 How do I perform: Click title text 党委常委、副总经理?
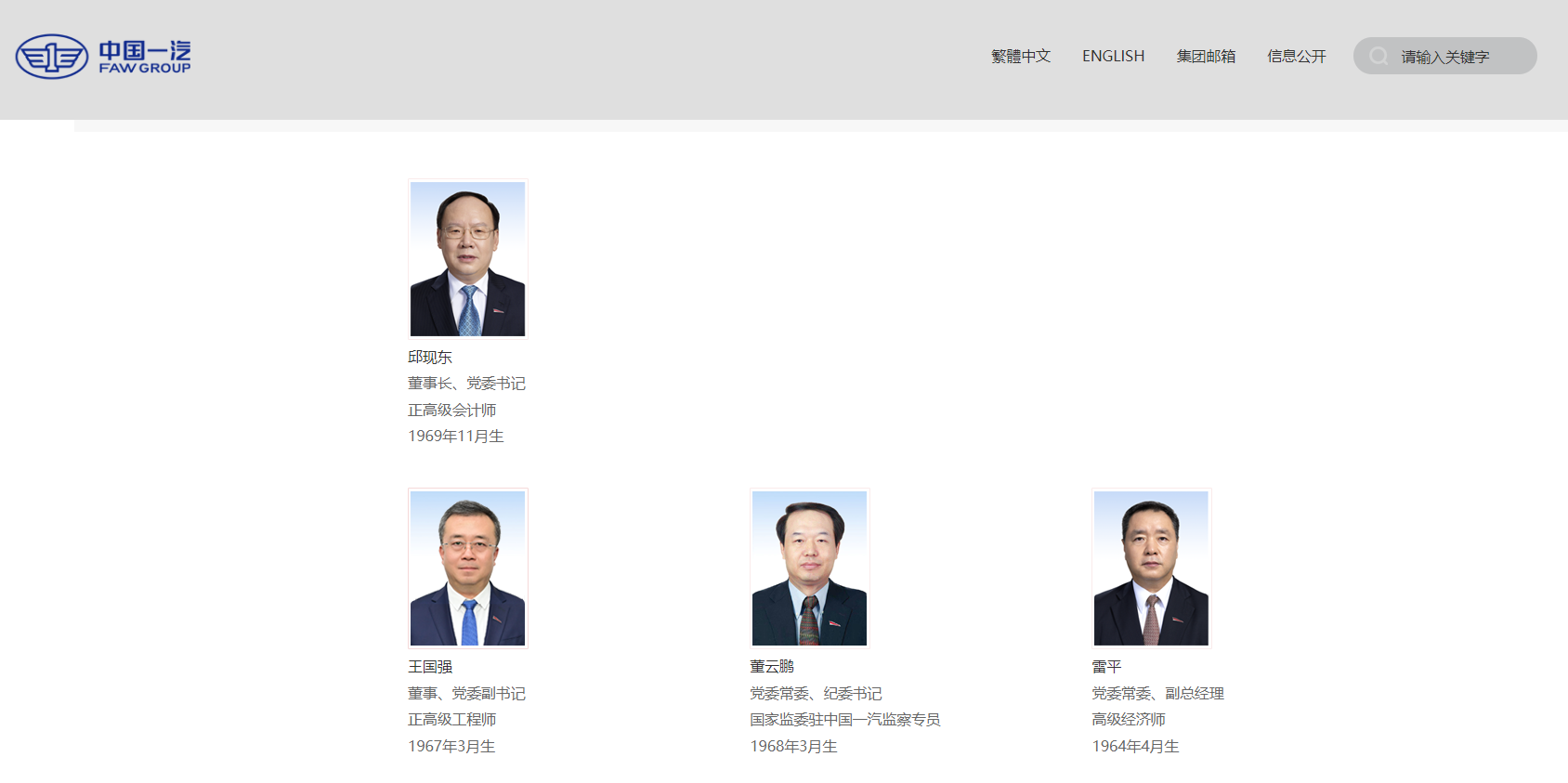point(1157,694)
